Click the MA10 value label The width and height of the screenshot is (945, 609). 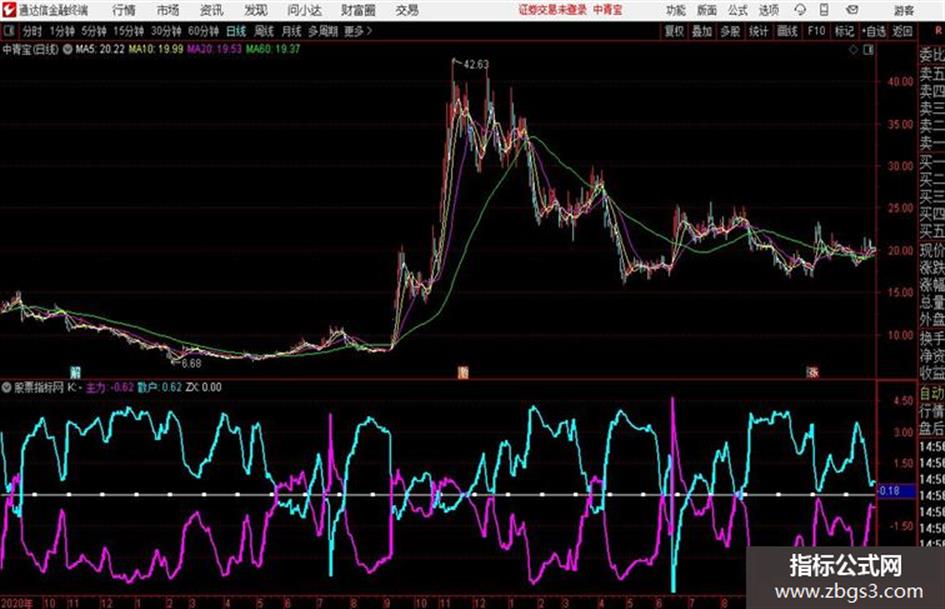click(155, 49)
